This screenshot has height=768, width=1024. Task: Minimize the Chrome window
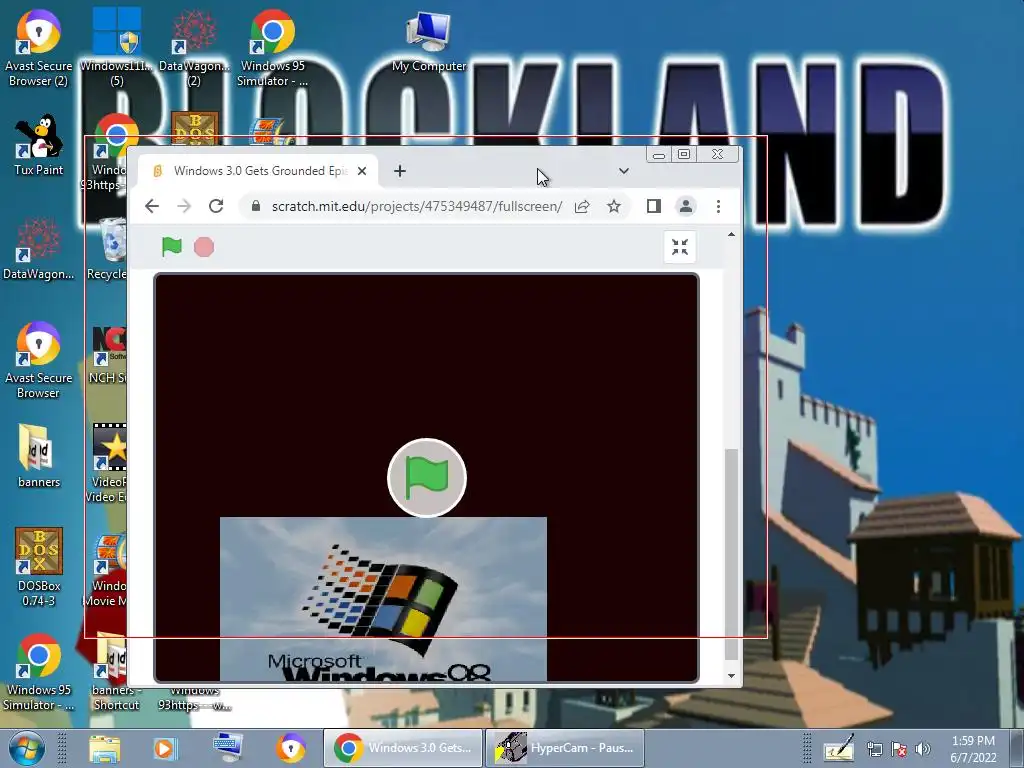659,155
